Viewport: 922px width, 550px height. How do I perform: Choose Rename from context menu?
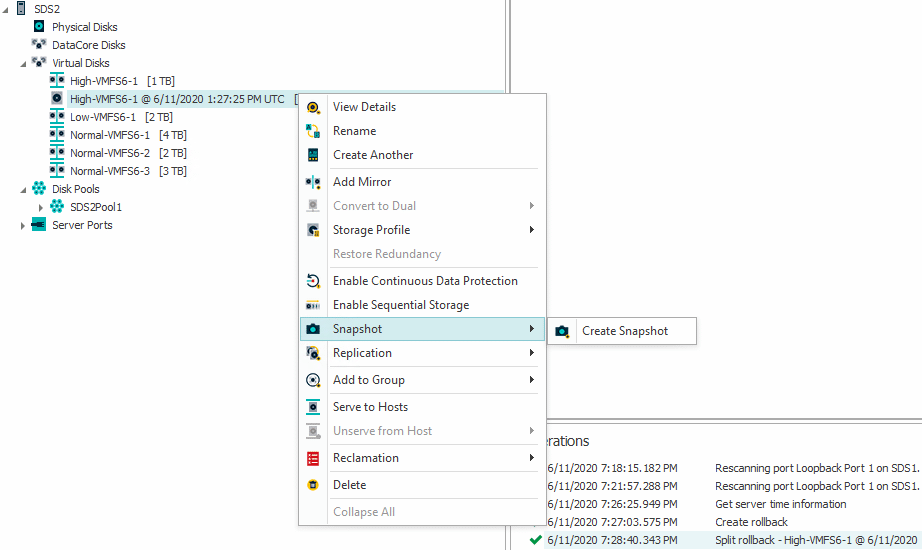(423, 131)
